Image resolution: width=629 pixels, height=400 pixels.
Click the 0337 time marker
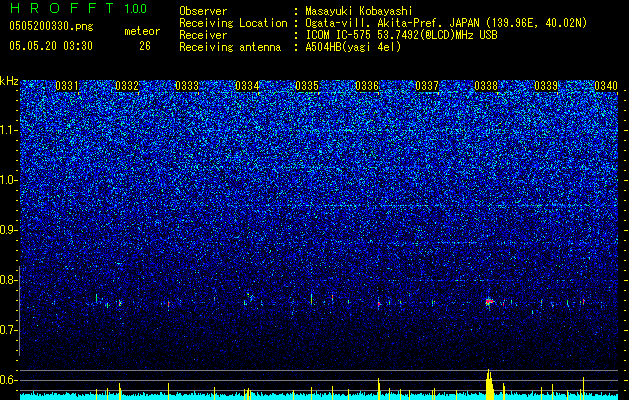[427, 86]
